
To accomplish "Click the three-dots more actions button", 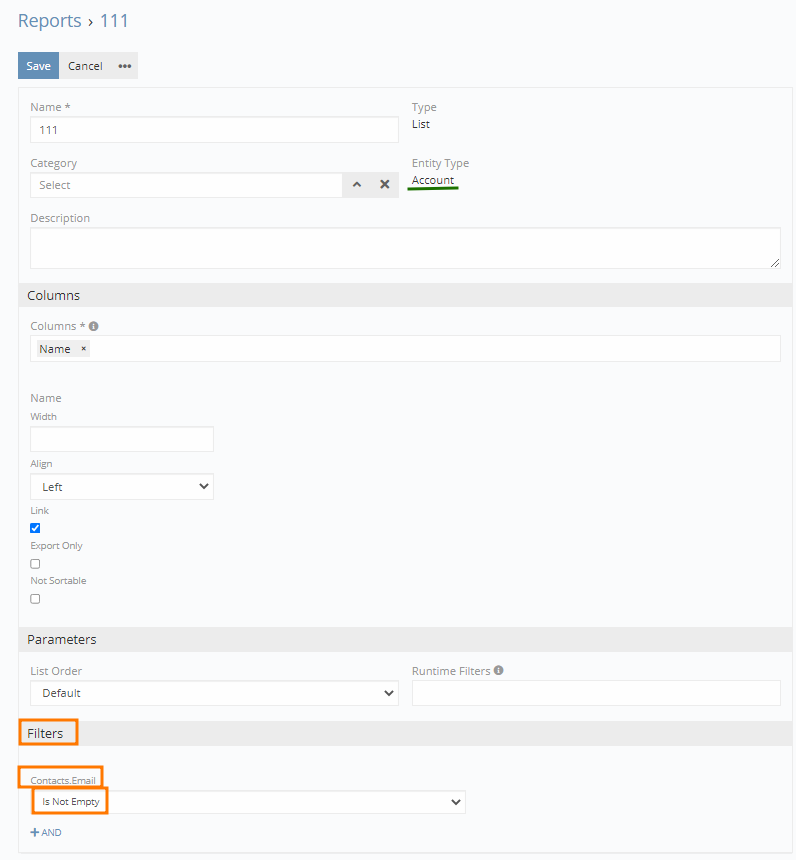I will click(x=125, y=66).
